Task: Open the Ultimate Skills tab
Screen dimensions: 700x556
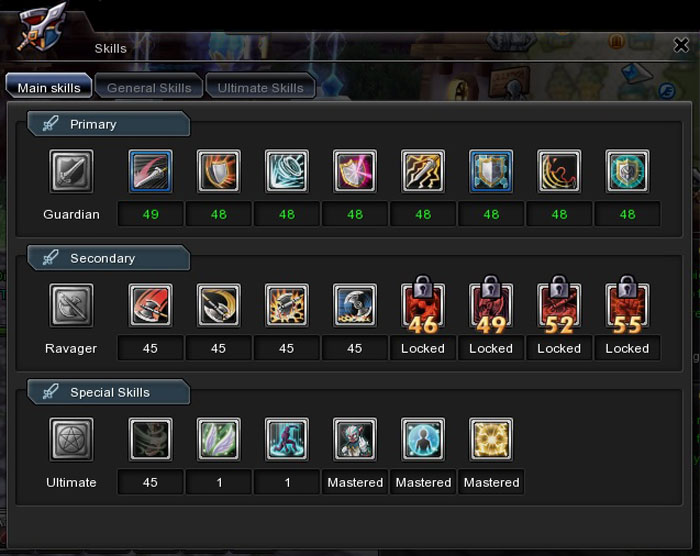Action: 261,86
